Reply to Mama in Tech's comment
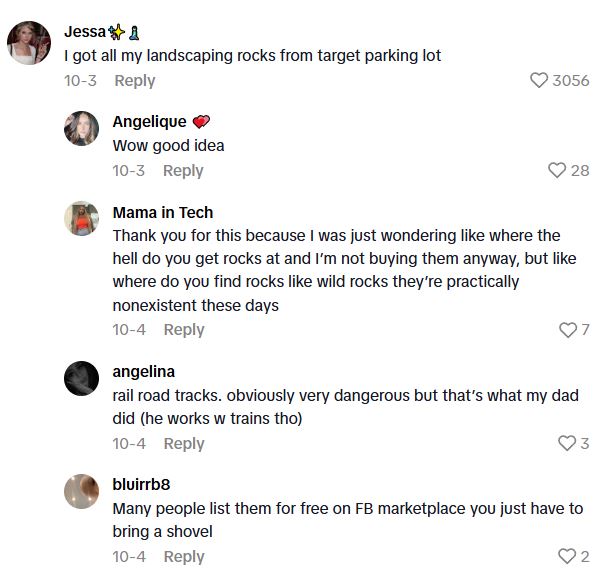611x580 pixels. 183,330
